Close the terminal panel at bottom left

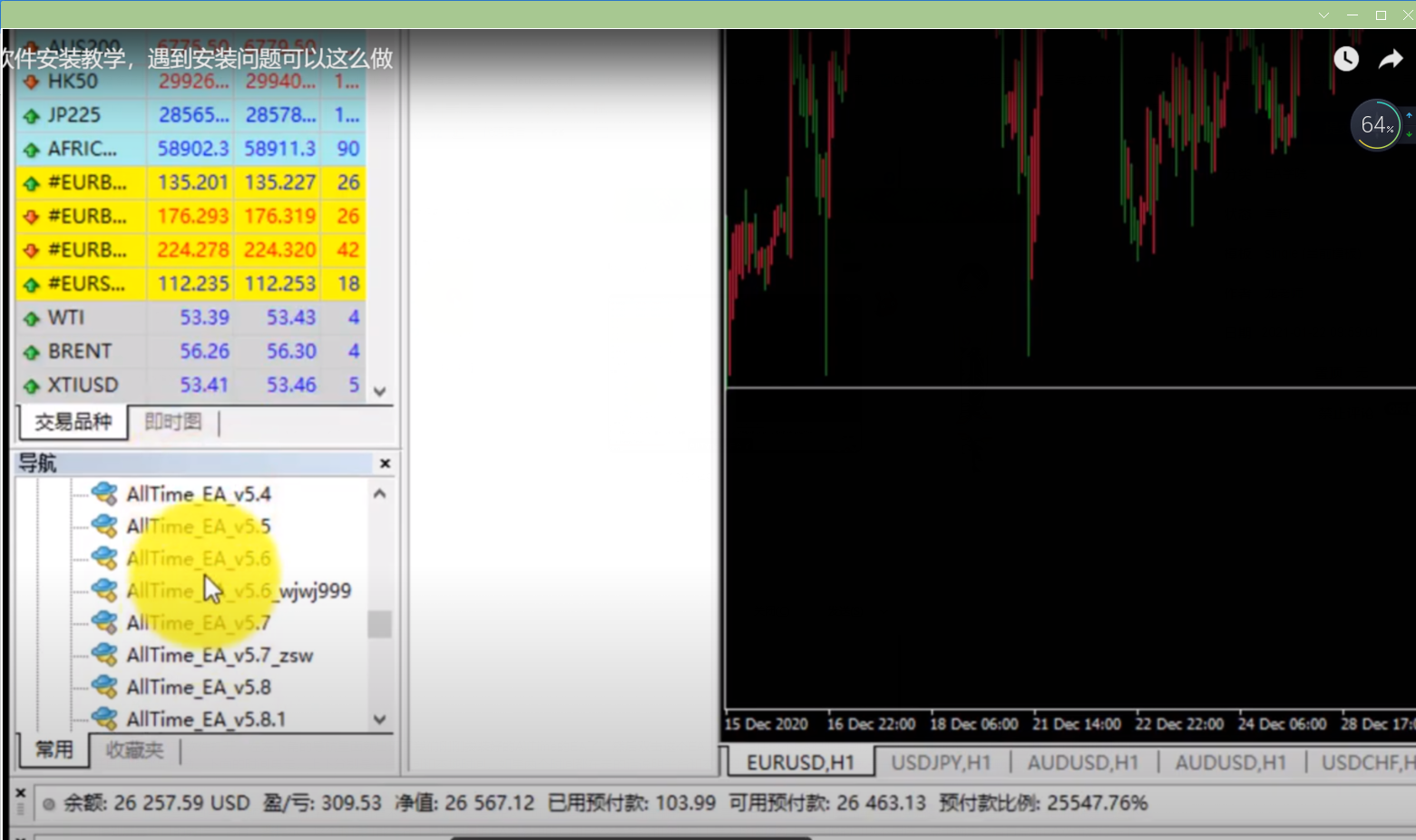coord(21,792)
